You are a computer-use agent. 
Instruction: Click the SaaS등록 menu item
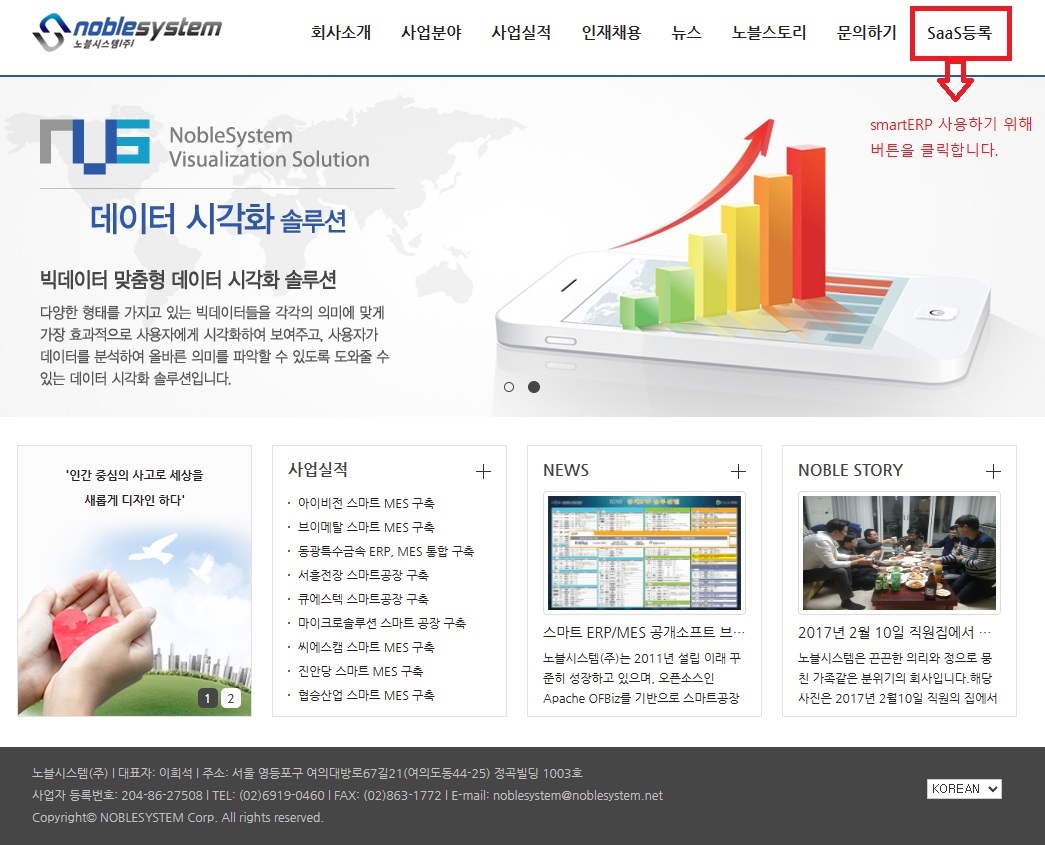pos(959,33)
